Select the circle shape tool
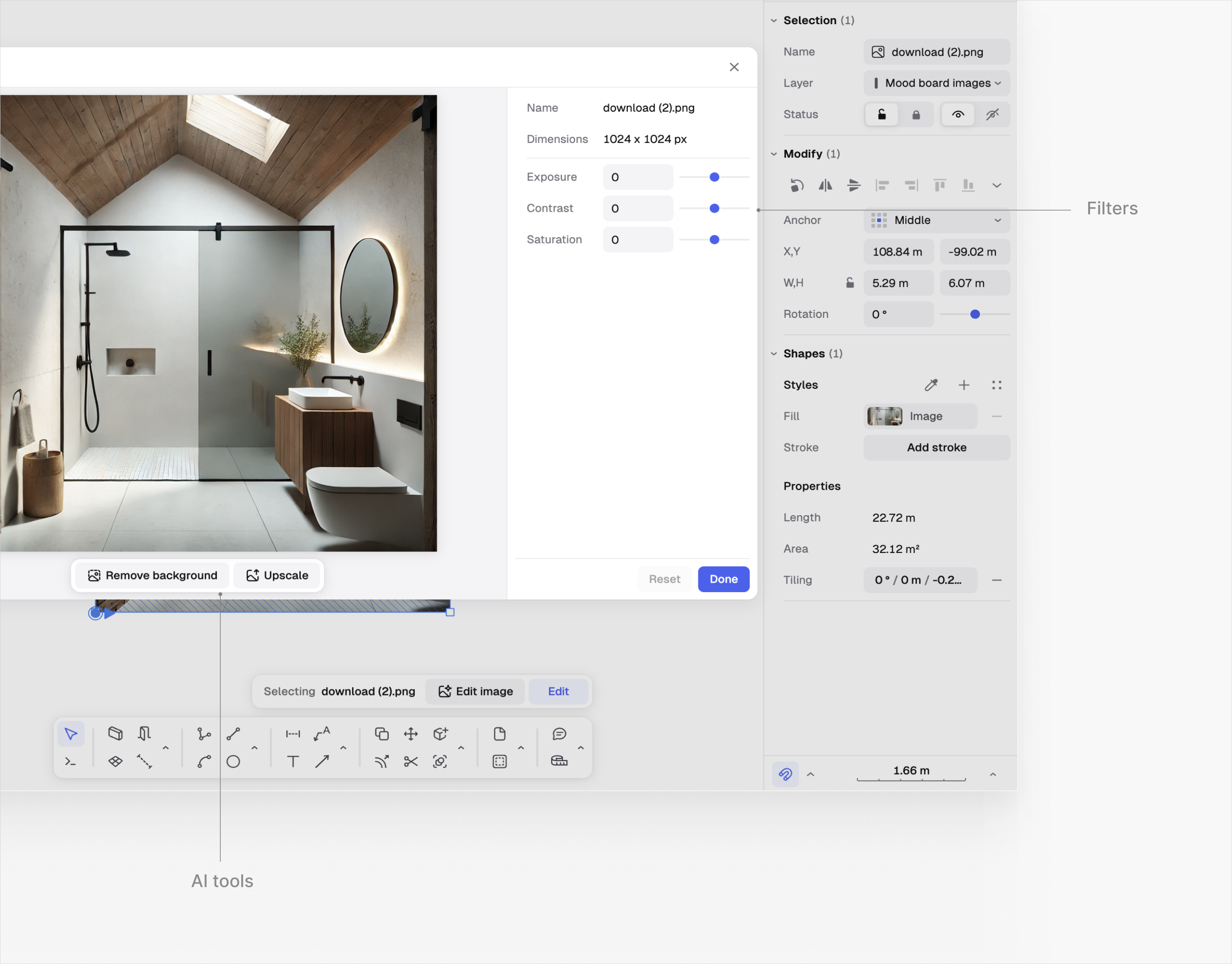 (233, 762)
